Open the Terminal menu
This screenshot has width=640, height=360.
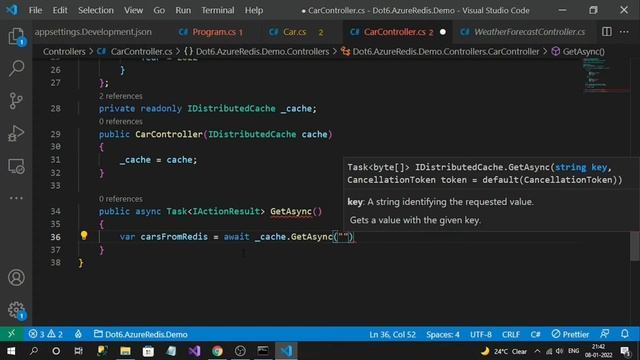(218, 10)
